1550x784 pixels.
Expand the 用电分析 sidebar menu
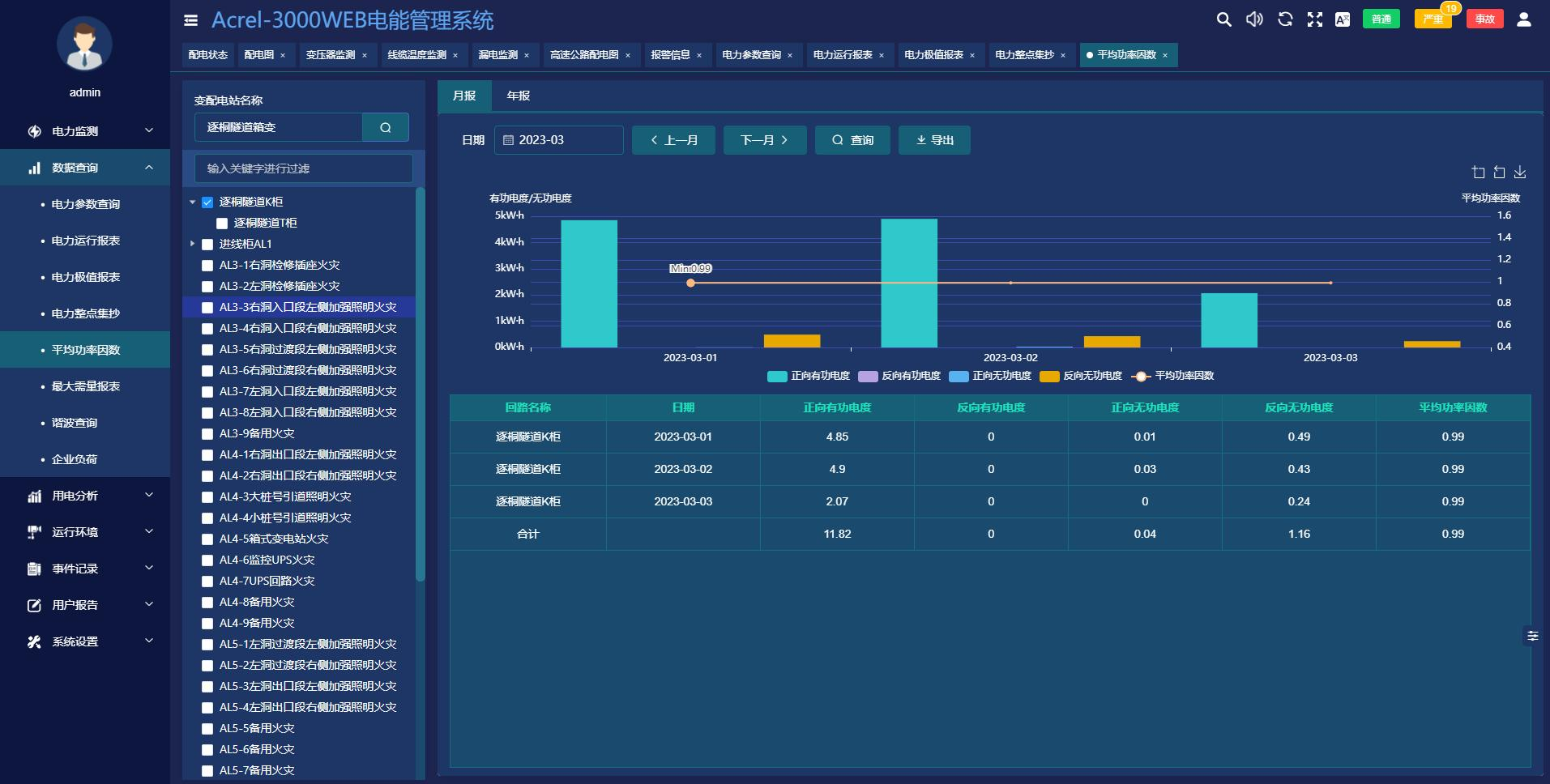pos(85,496)
